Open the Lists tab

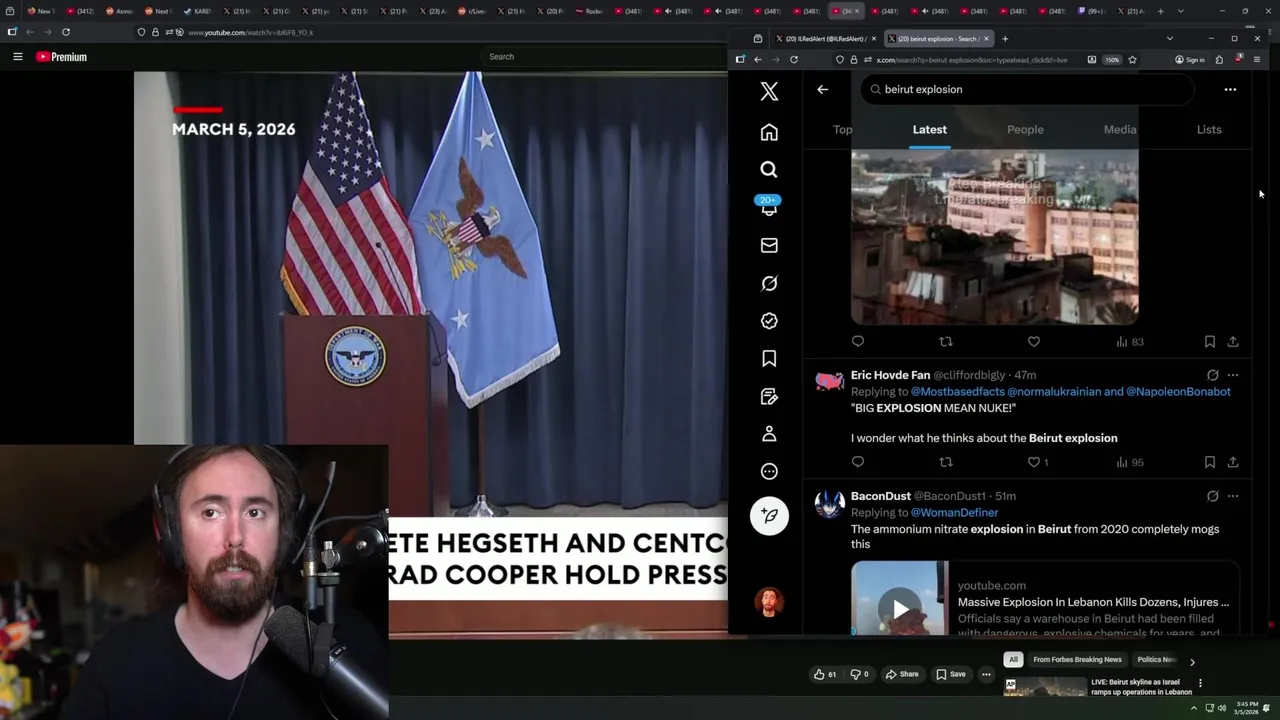coord(1209,130)
